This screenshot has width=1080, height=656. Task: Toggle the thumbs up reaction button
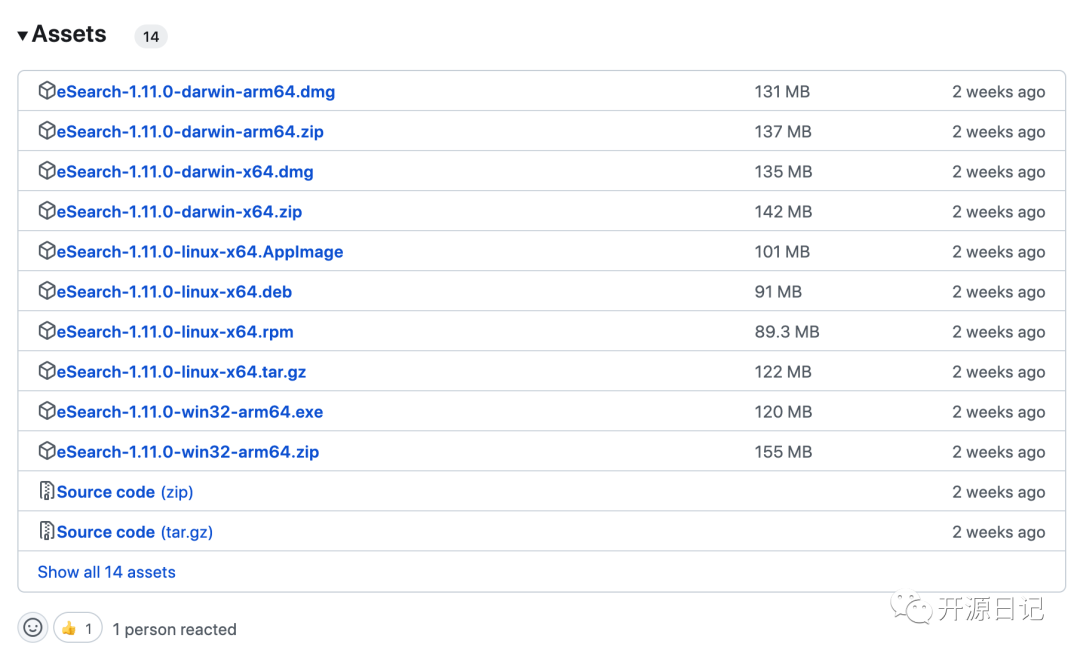click(78, 628)
